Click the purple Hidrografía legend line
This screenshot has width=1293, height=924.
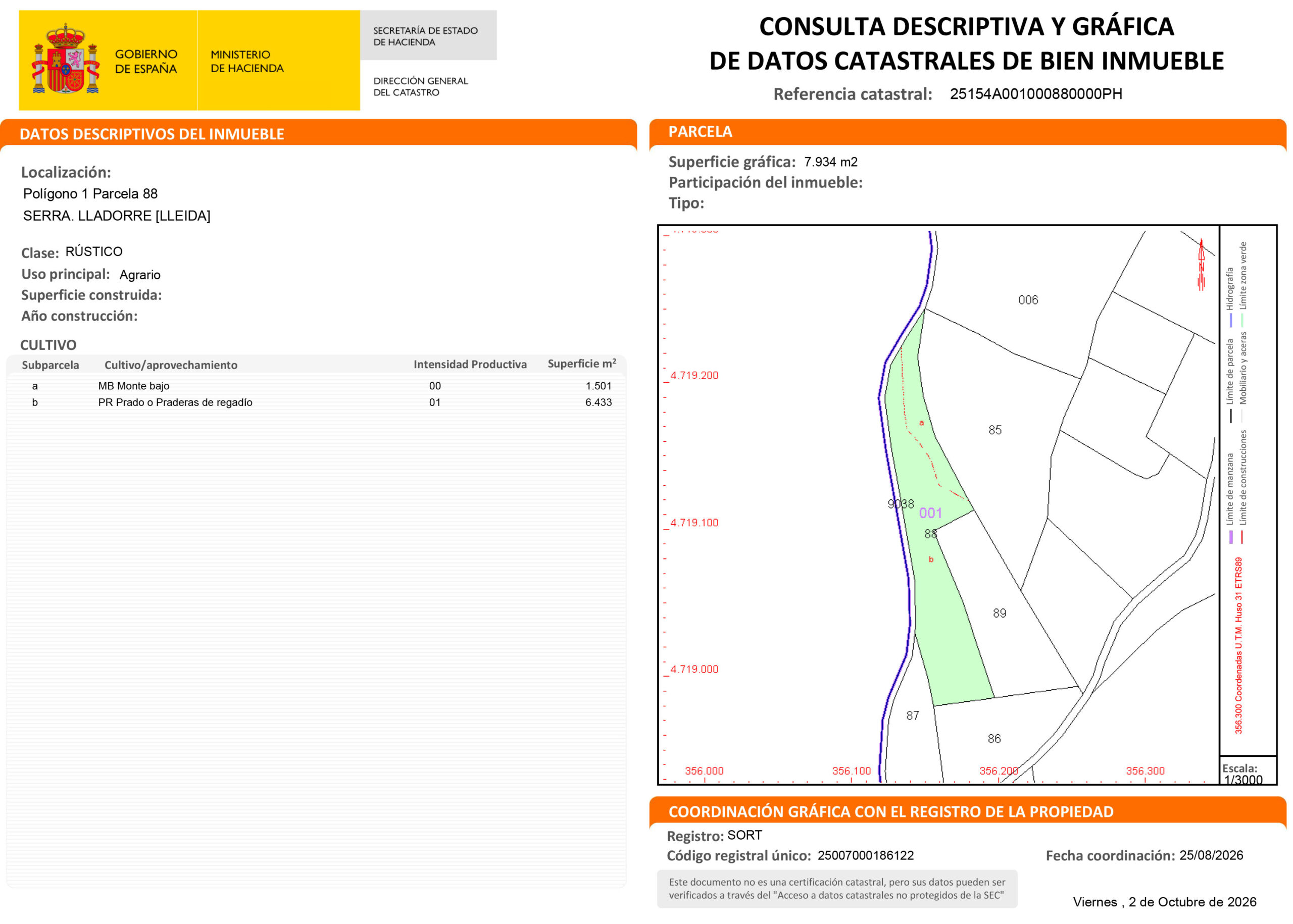(x=1230, y=320)
